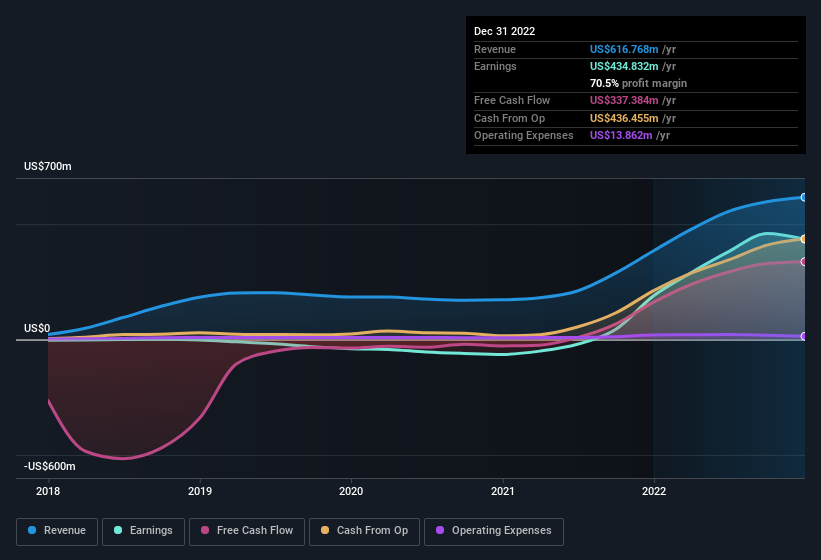The width and height of the screenshot is (821, 560).
Task: Toggle the Cash From Op legend button
Action: coord(364,531)
